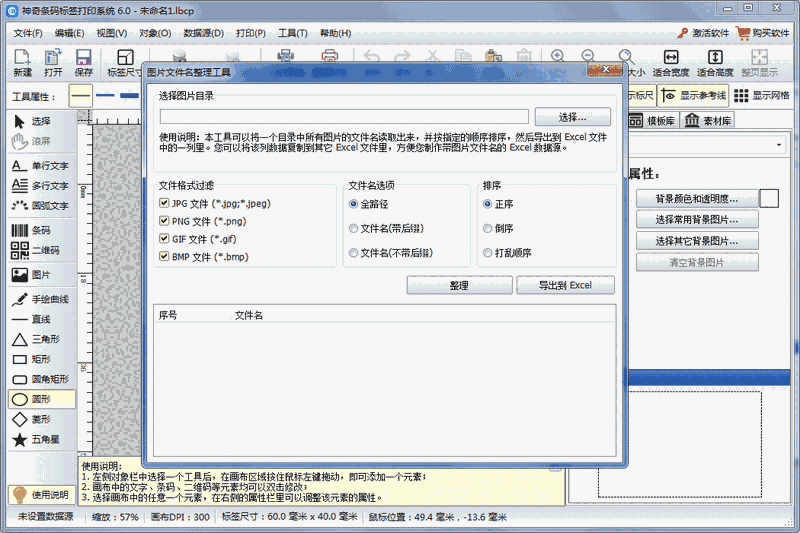
Task: Toggle the GIF 文件 checkbox
Action: pos(164,239)
